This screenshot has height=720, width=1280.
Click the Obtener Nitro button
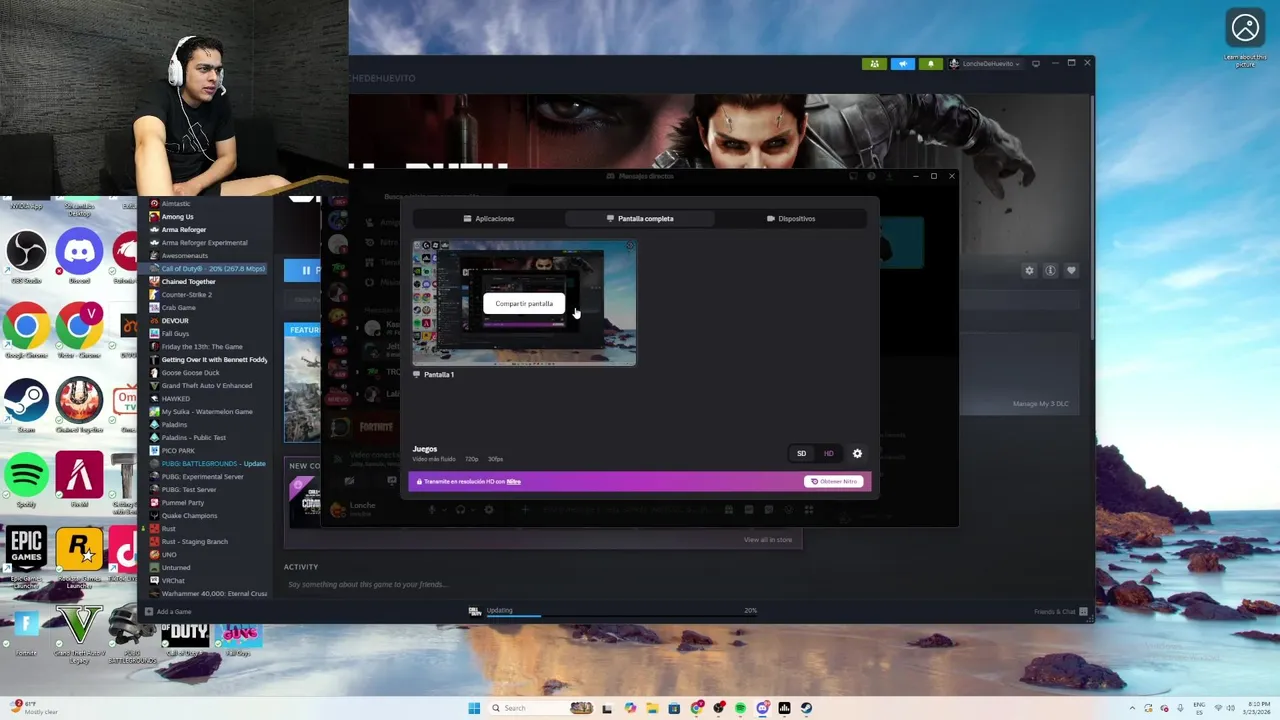pyautogui.click(x=834, y=481)
